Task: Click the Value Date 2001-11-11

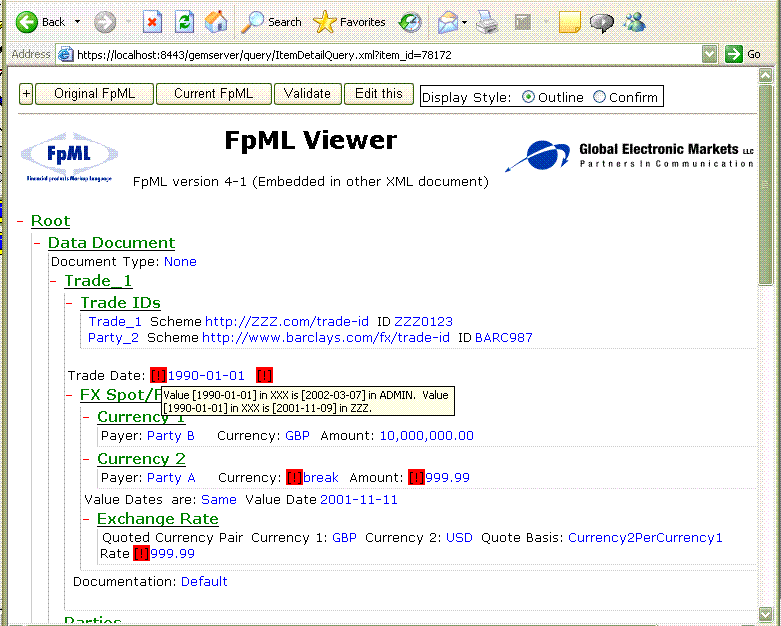Action: [x=359, y=500]
